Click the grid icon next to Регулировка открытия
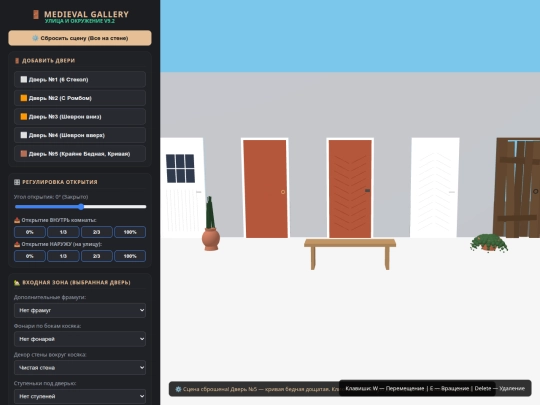Viewport: 540px width, 405px height. (17, 182)
